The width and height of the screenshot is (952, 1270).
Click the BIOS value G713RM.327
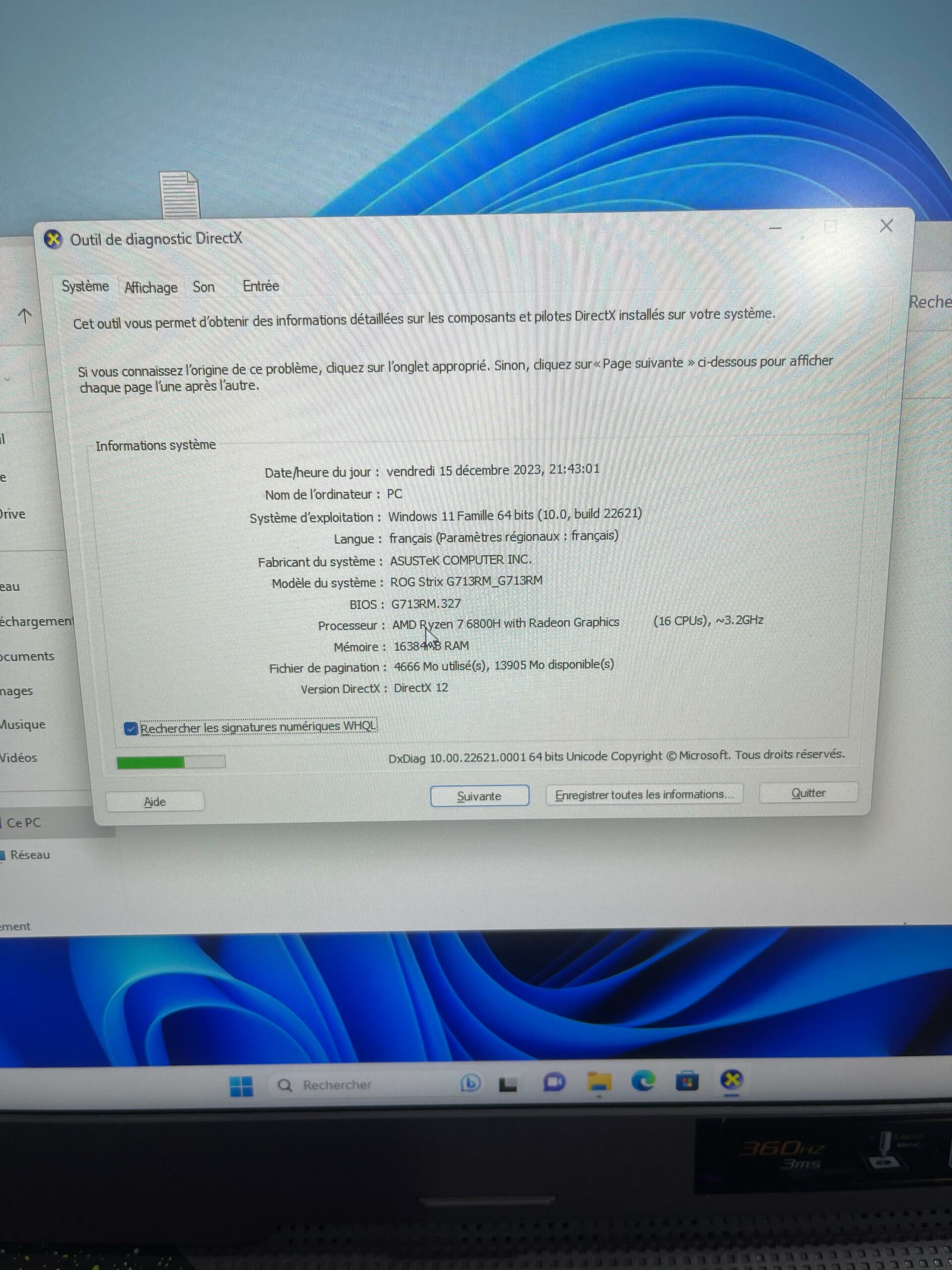pyautogui.click(x=426, y=603)
